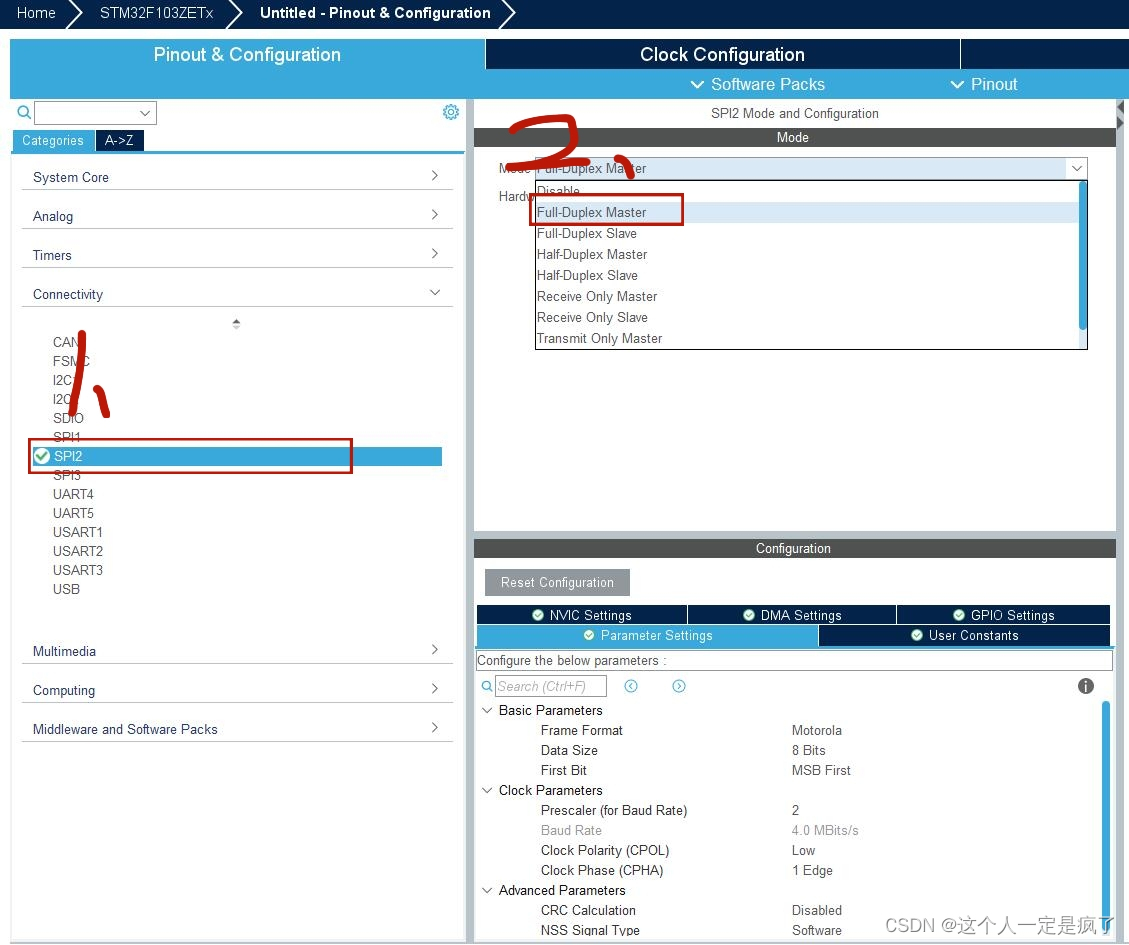Click the Parameter Settings check icon
The height and width of the screenshot is (945, 1129).
(x=589, y=635)
